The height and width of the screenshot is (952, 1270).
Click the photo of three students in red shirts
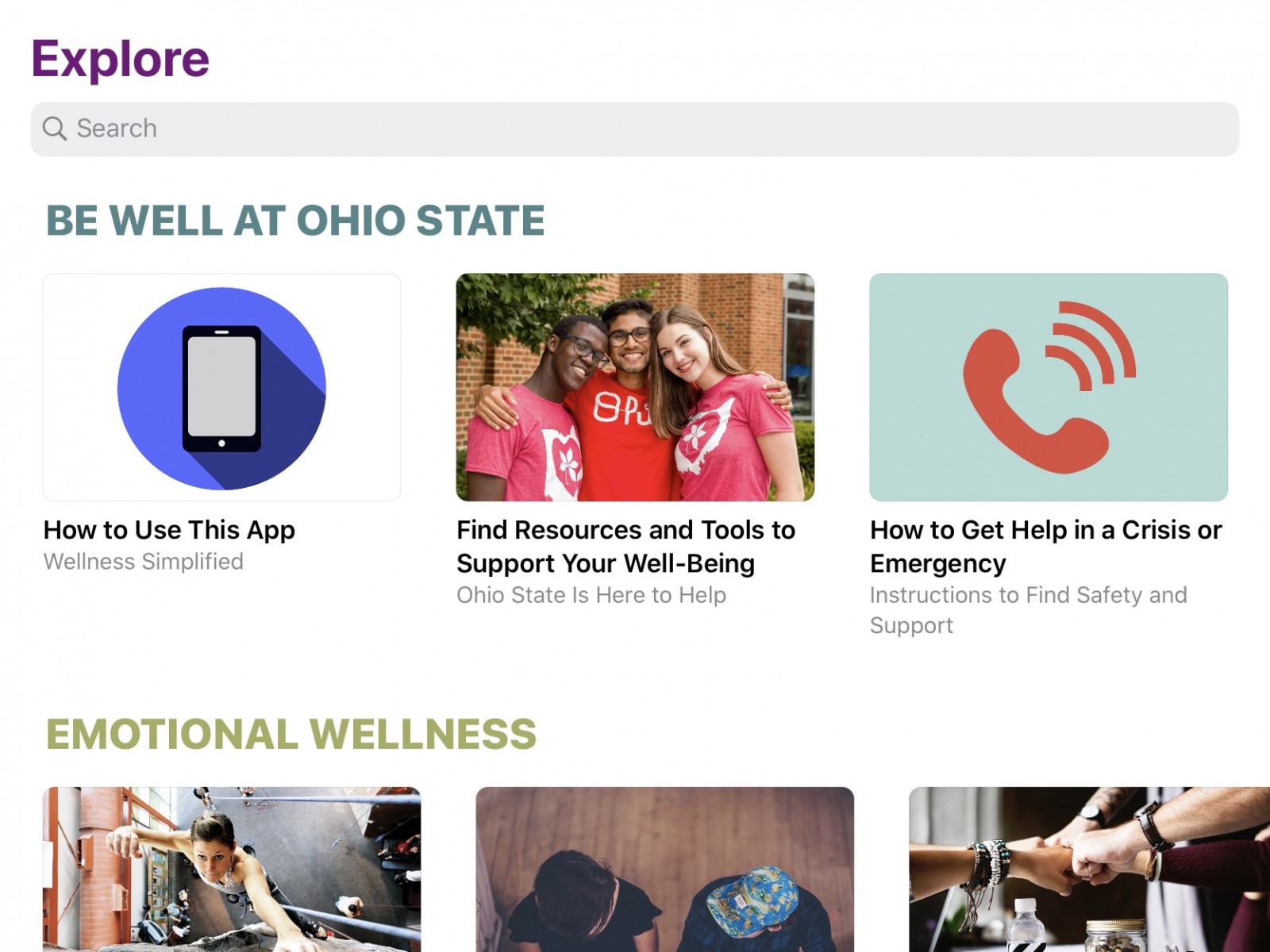click(x=635, y=388)
